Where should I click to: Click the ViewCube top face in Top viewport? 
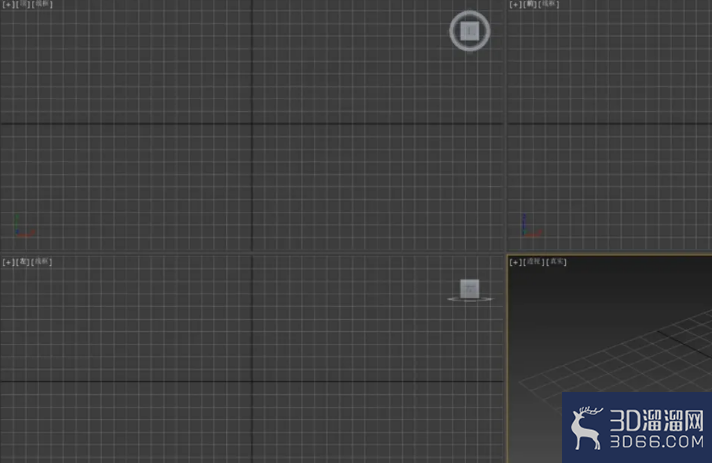click(470, 31)
